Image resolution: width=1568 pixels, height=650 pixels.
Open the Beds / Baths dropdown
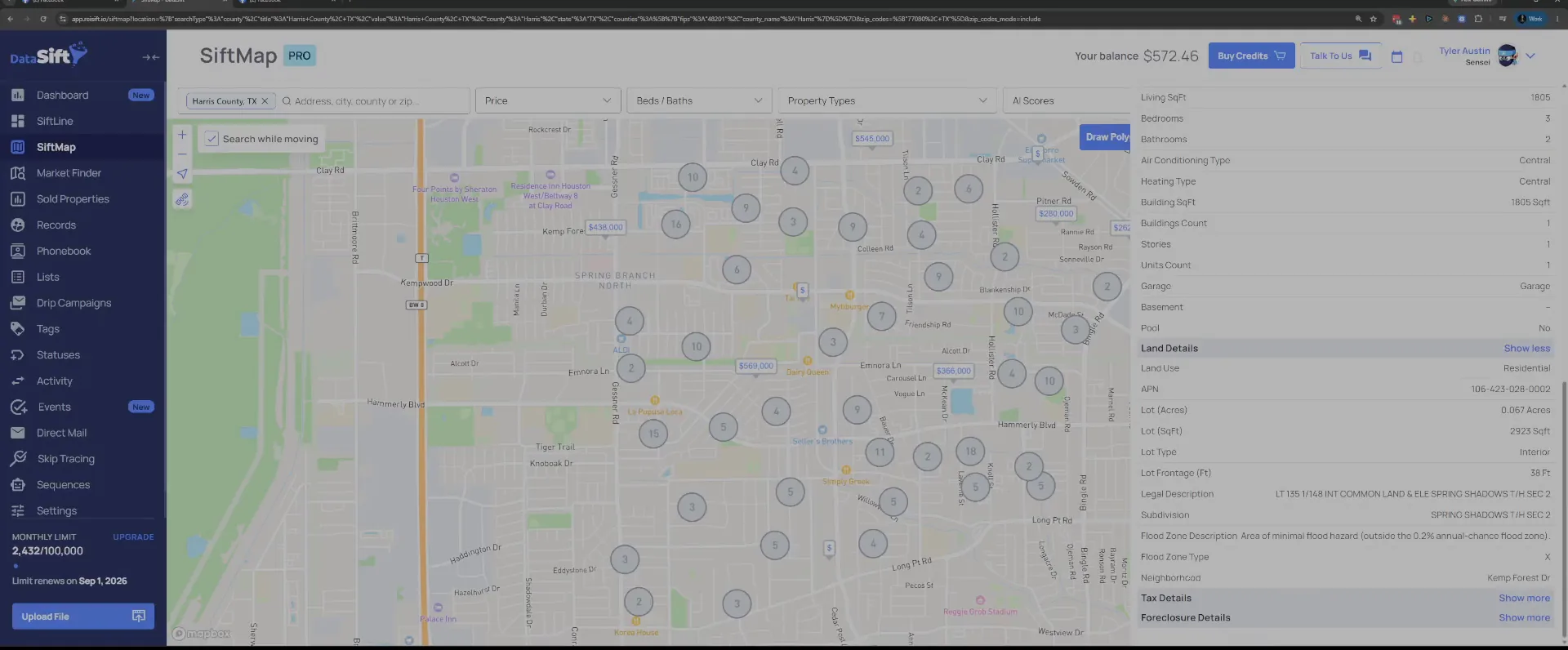[700, 100]
